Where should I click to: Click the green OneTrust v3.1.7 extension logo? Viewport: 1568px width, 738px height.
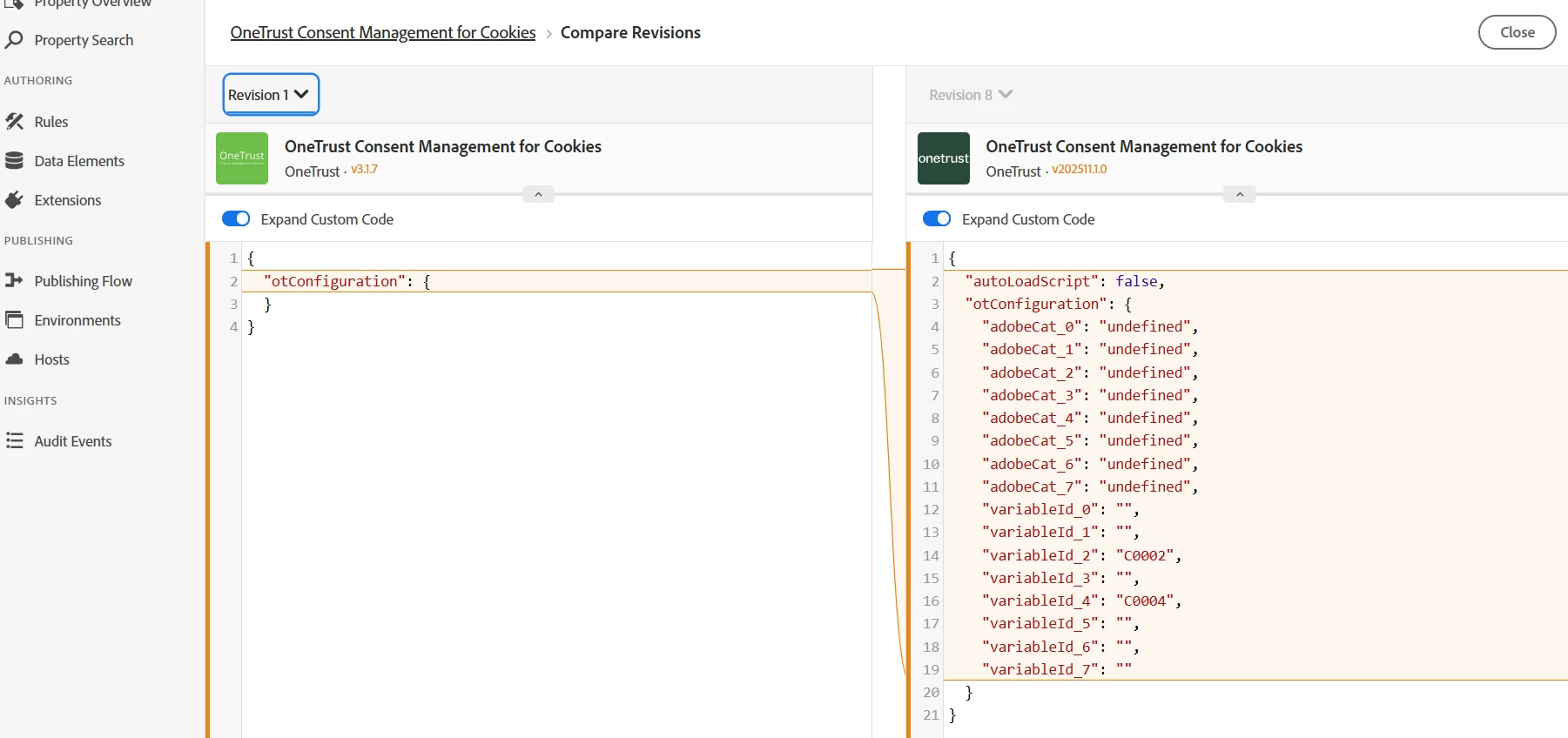[242, 158]
